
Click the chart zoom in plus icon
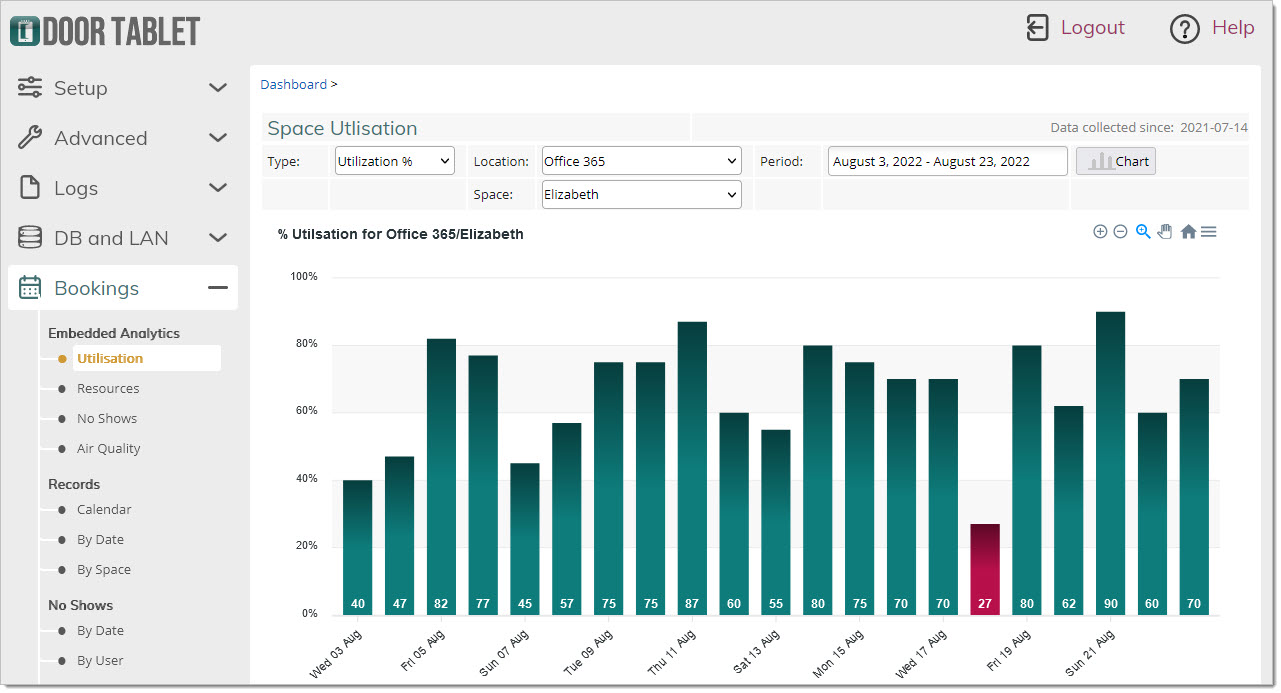[1100, 232]
